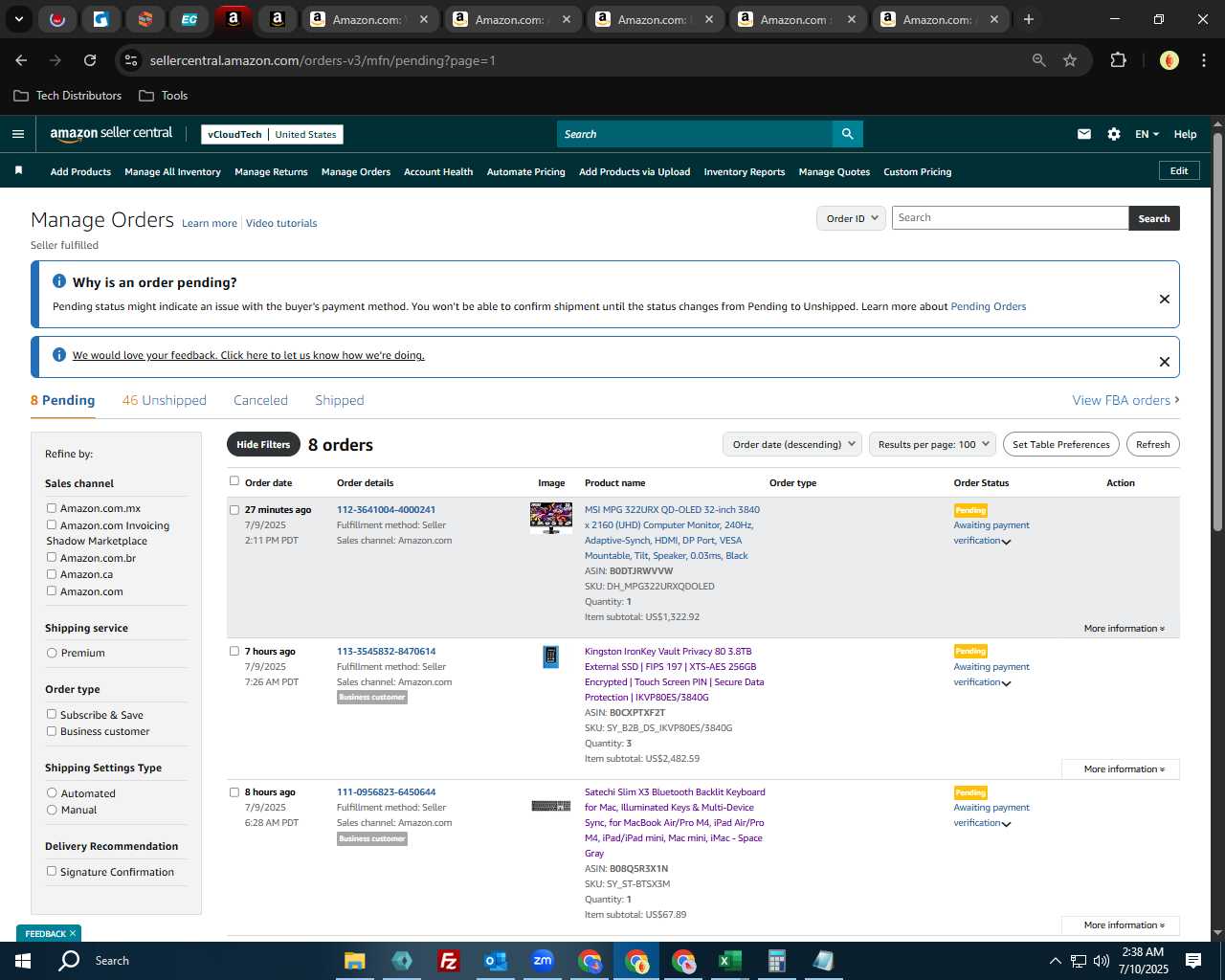Image resolution: width=1225 pixels, height=980 pixels.
Task: Open the Chrome profile avatar
Action: [x=1169, y=60]
